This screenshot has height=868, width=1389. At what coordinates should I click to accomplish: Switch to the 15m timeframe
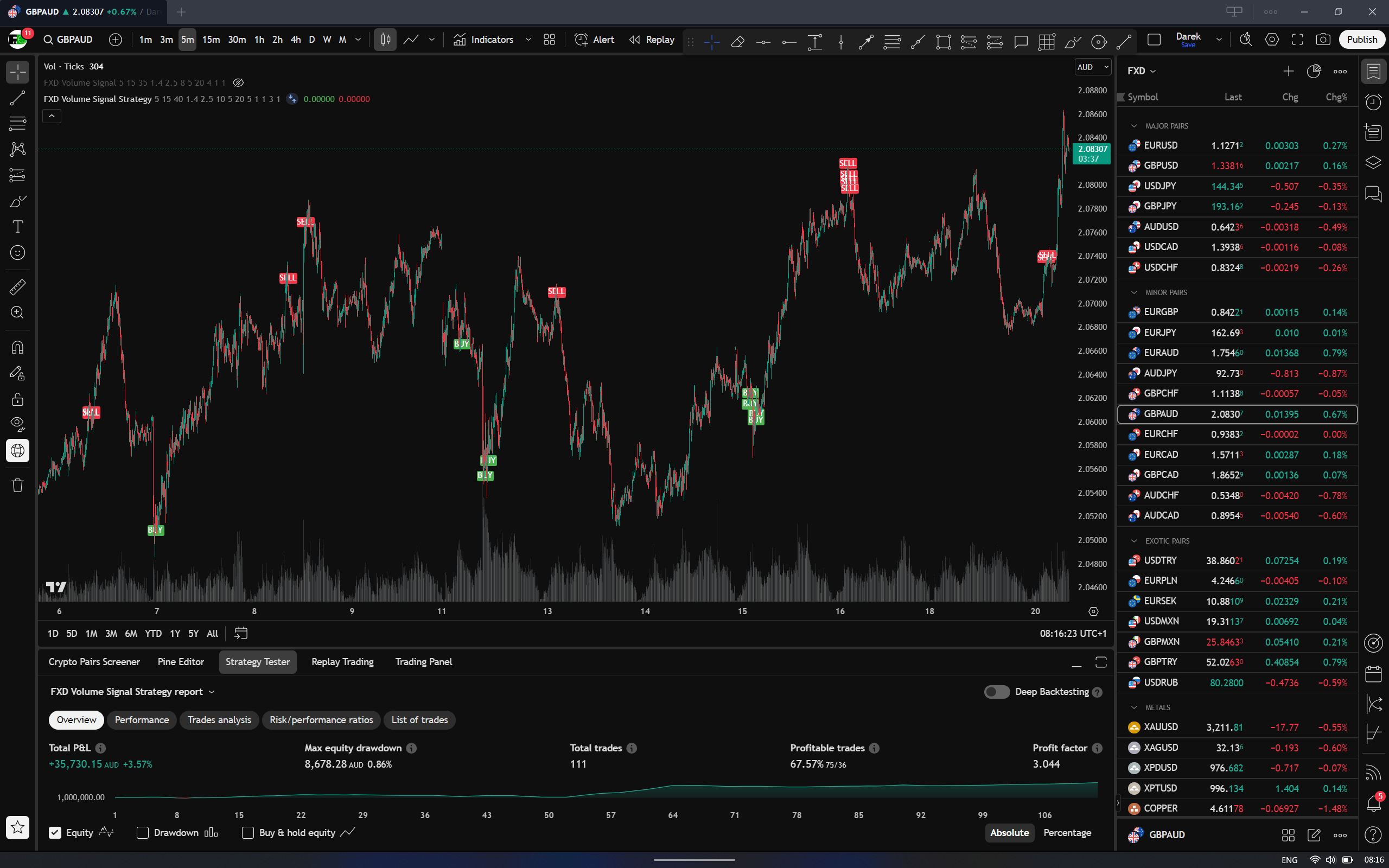[x=211, y=40]
